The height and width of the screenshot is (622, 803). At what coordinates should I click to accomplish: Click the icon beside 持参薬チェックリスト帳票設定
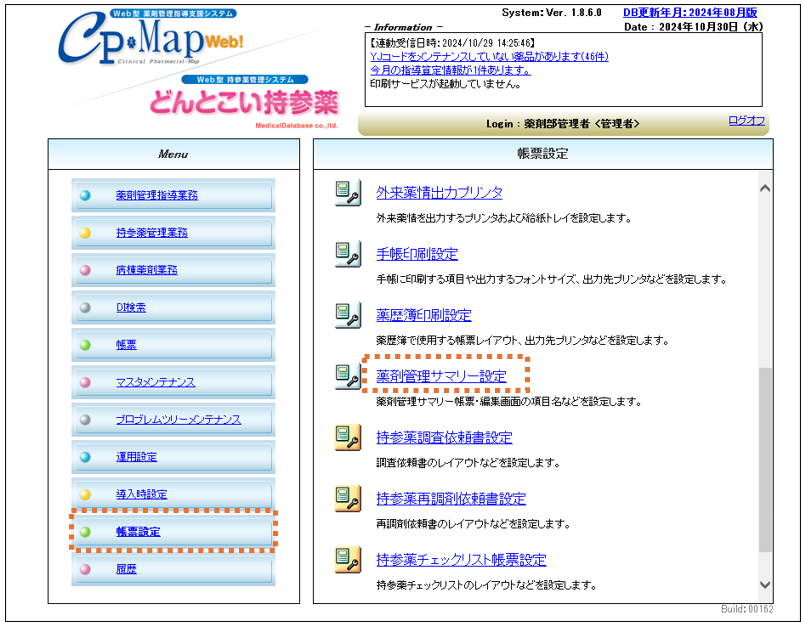(x=348, y=559)
